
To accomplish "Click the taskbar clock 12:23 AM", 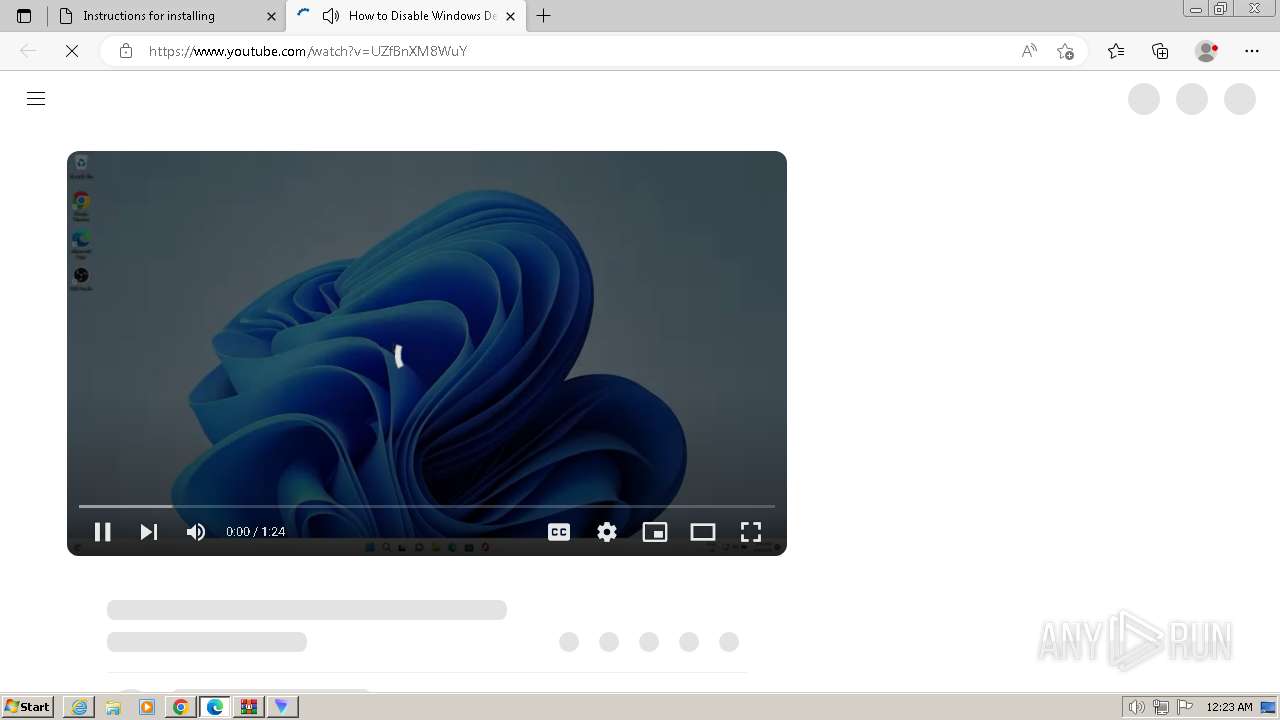I will click(1229, 707).
